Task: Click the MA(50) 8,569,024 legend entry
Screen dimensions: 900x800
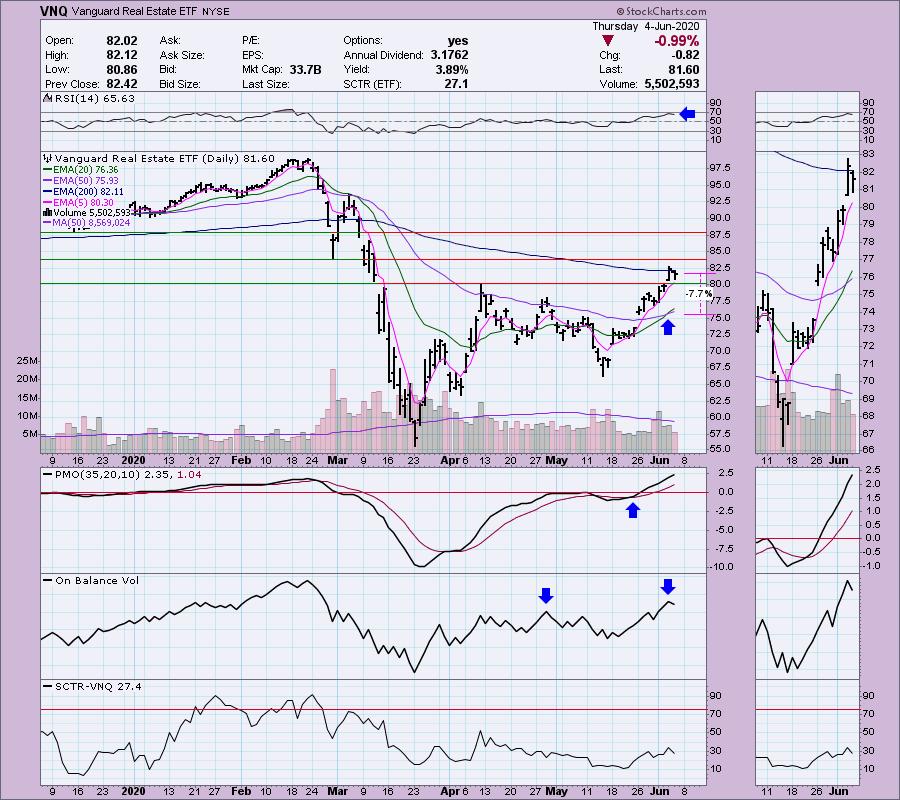Action: pyautogui.click(x=91, y=223)
